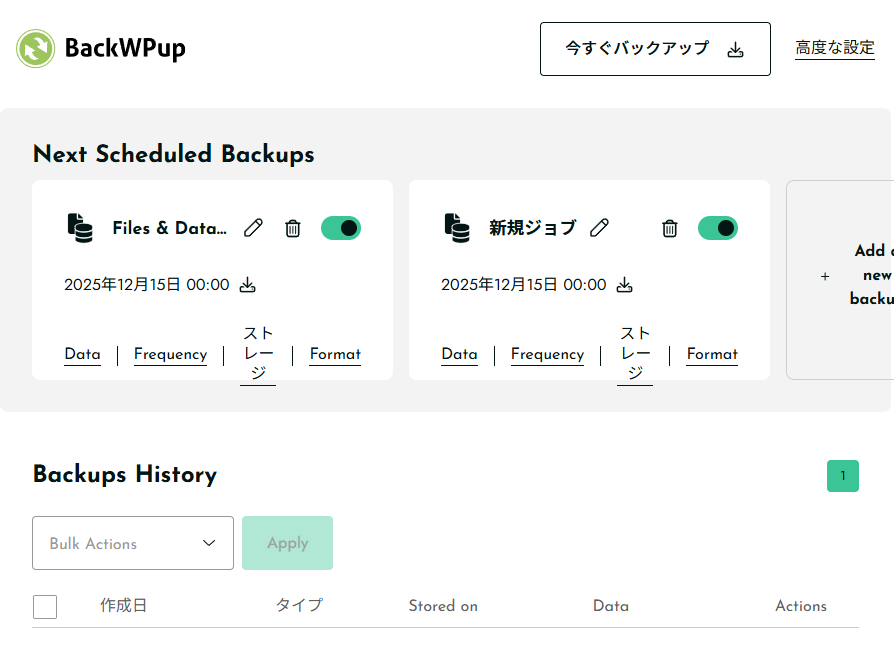Click the 今すぐバックアップ button
The image size is (894, 648).
pyautogui.click(x=655, y=49)
